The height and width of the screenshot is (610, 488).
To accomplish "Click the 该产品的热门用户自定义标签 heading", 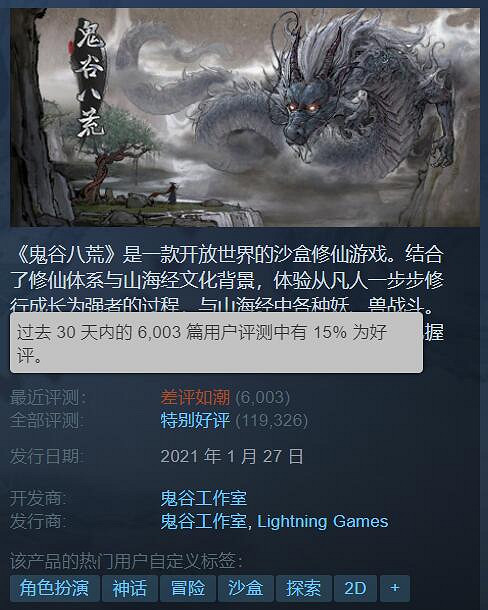I will pyautogui.click(x=126, y=561).
